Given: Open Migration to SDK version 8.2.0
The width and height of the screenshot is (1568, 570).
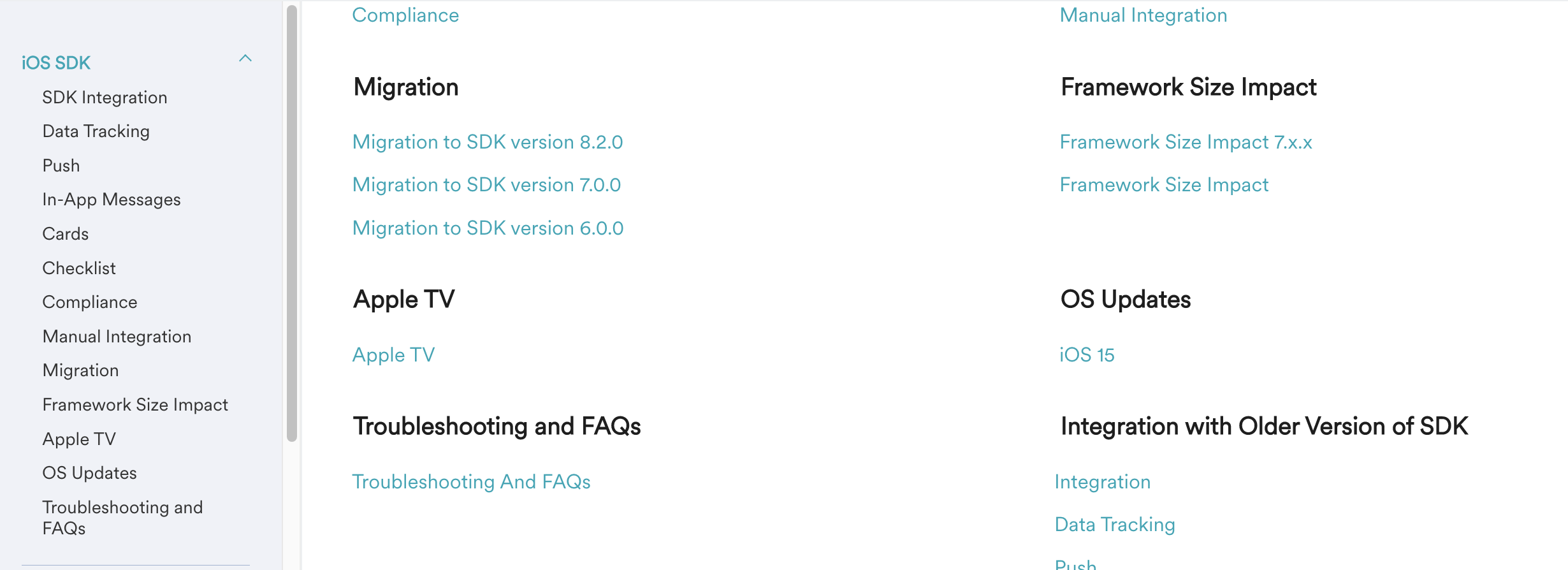Looking at the screenshot, I should 488,142.
